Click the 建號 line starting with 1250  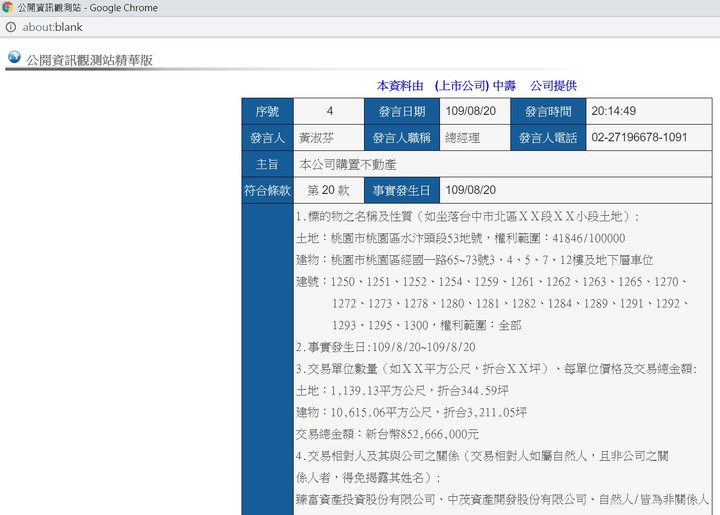point(491,281)
